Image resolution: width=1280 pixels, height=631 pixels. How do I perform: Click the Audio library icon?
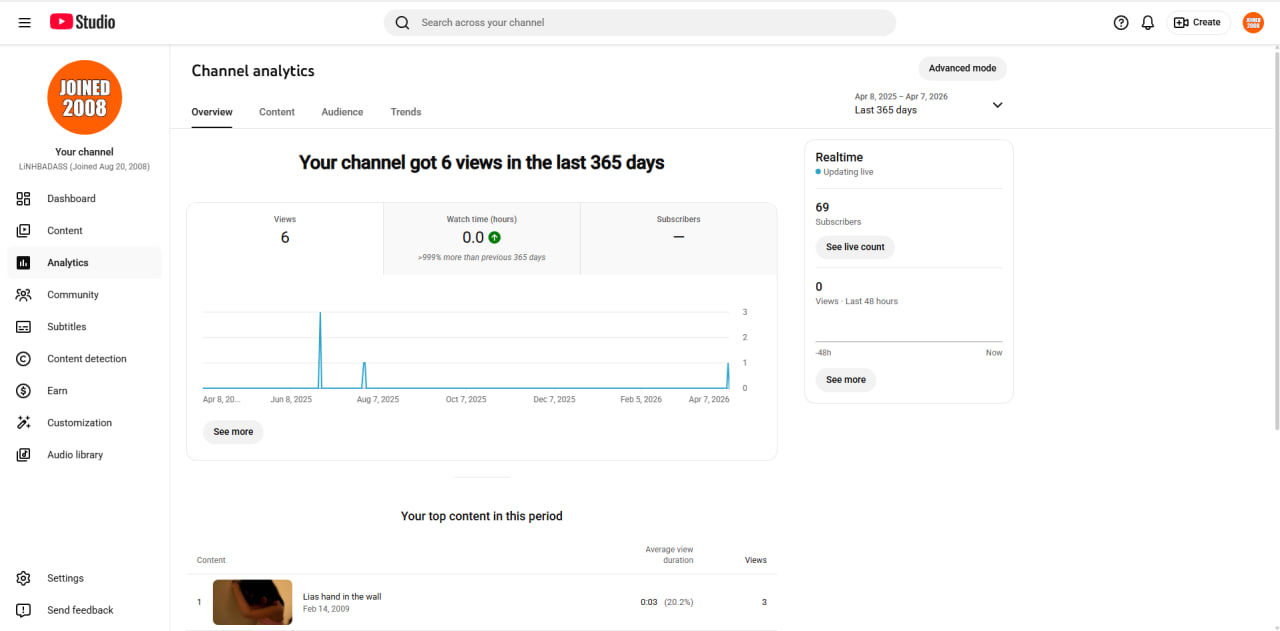[24, 455]
